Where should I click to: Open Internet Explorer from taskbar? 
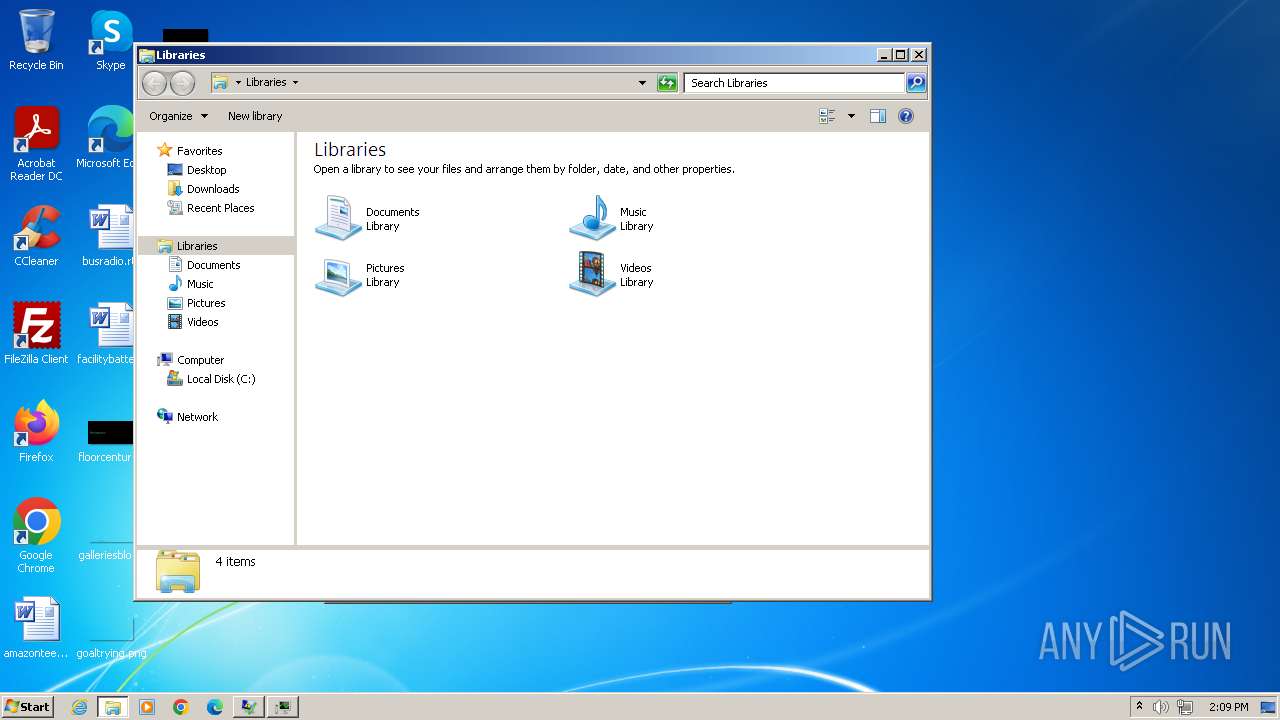click(79, 707)
